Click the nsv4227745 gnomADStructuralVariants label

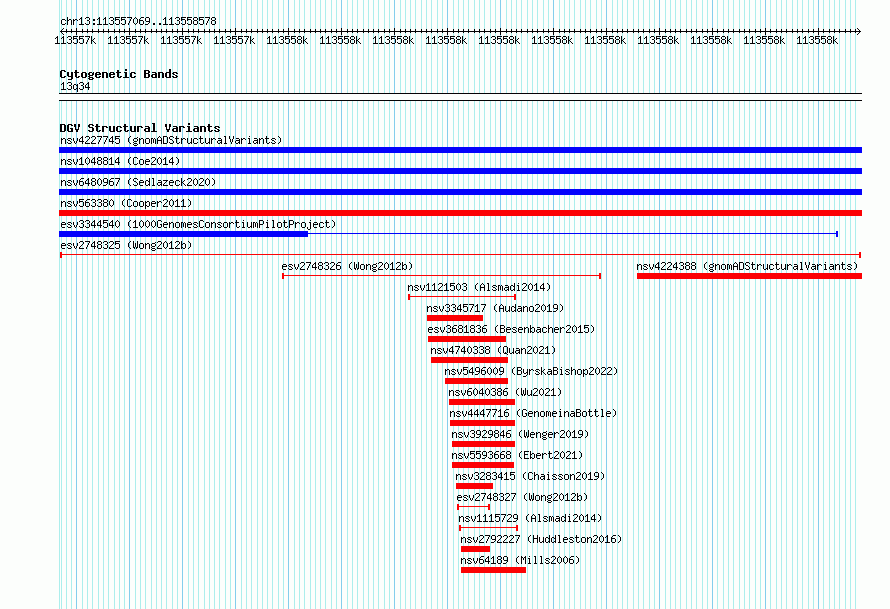point(171,140)
